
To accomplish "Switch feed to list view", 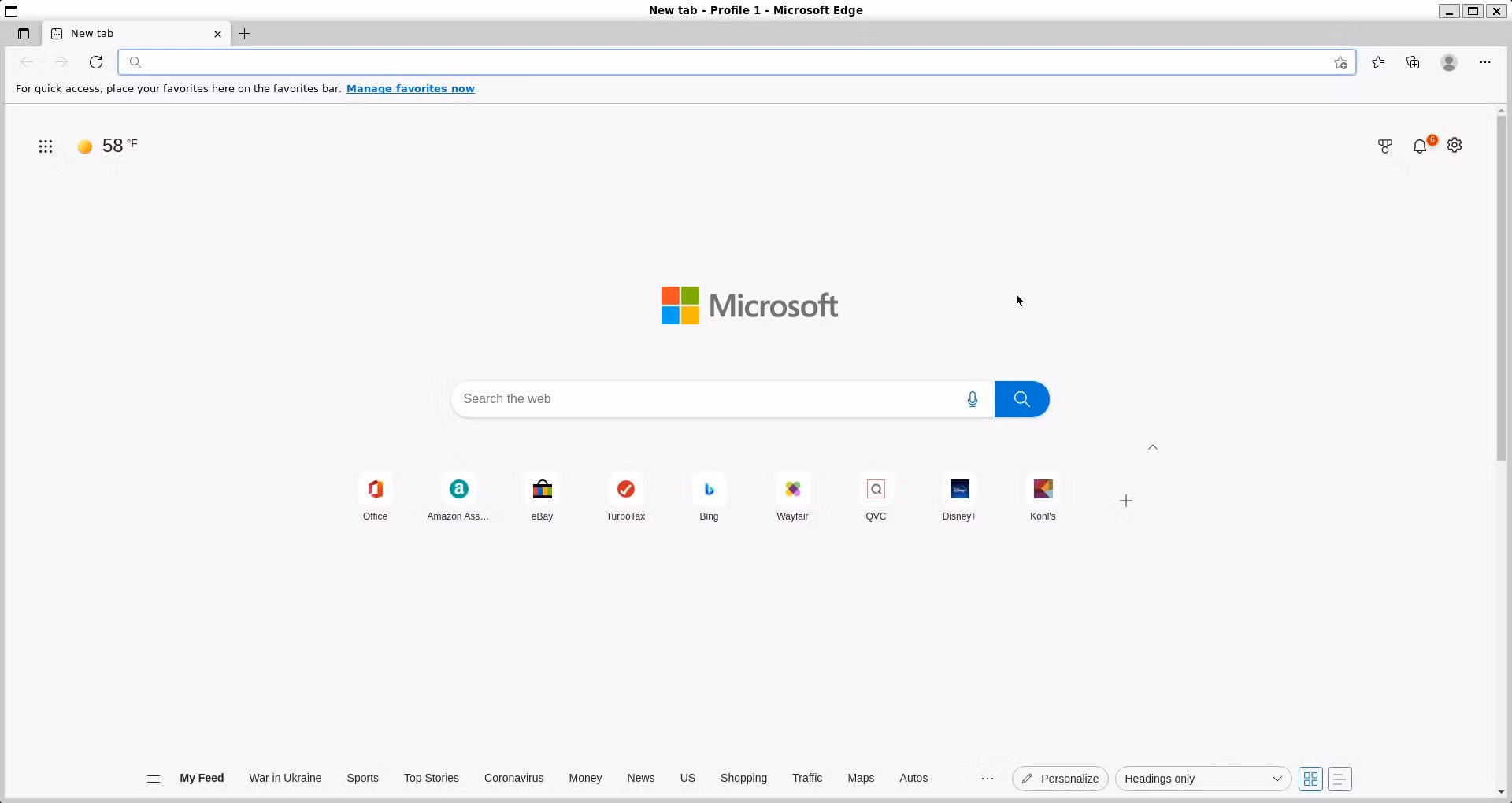I will 1340,779.
